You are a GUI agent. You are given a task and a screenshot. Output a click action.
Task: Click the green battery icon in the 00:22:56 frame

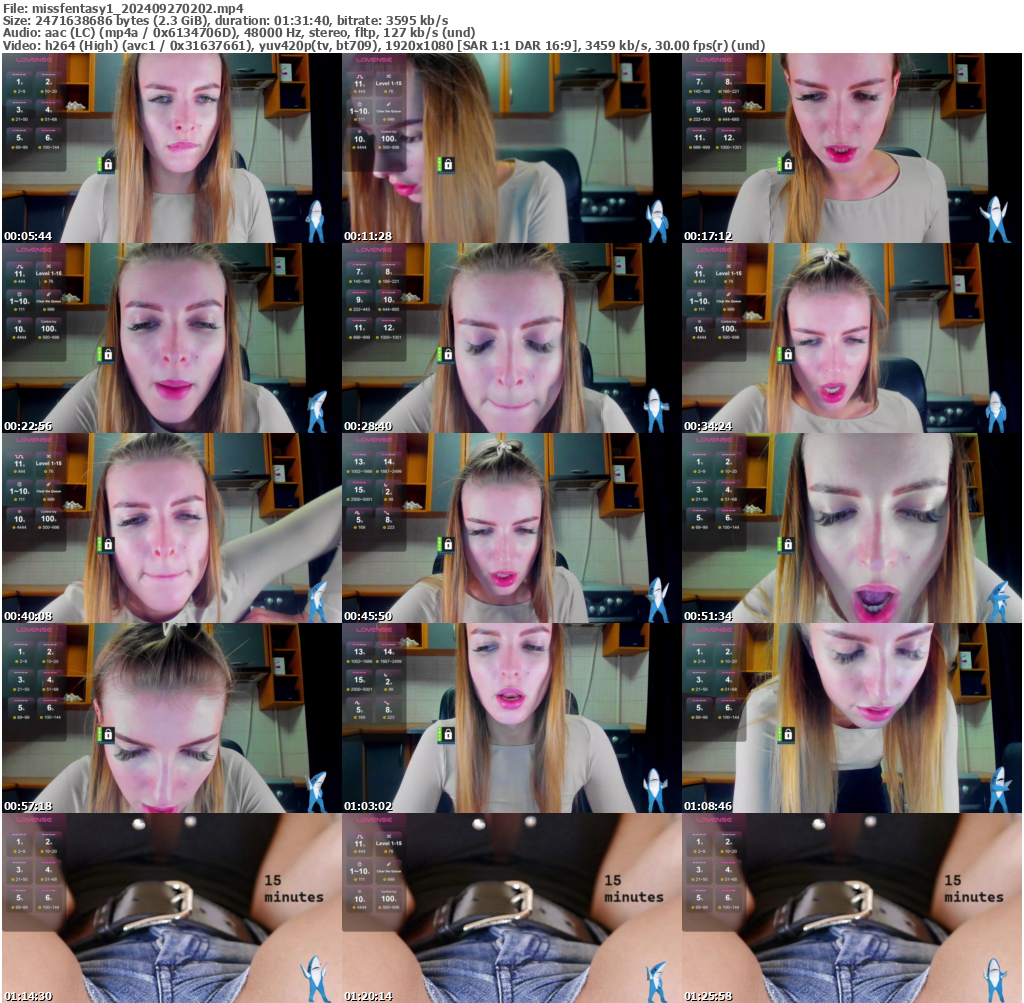point(99,354)
